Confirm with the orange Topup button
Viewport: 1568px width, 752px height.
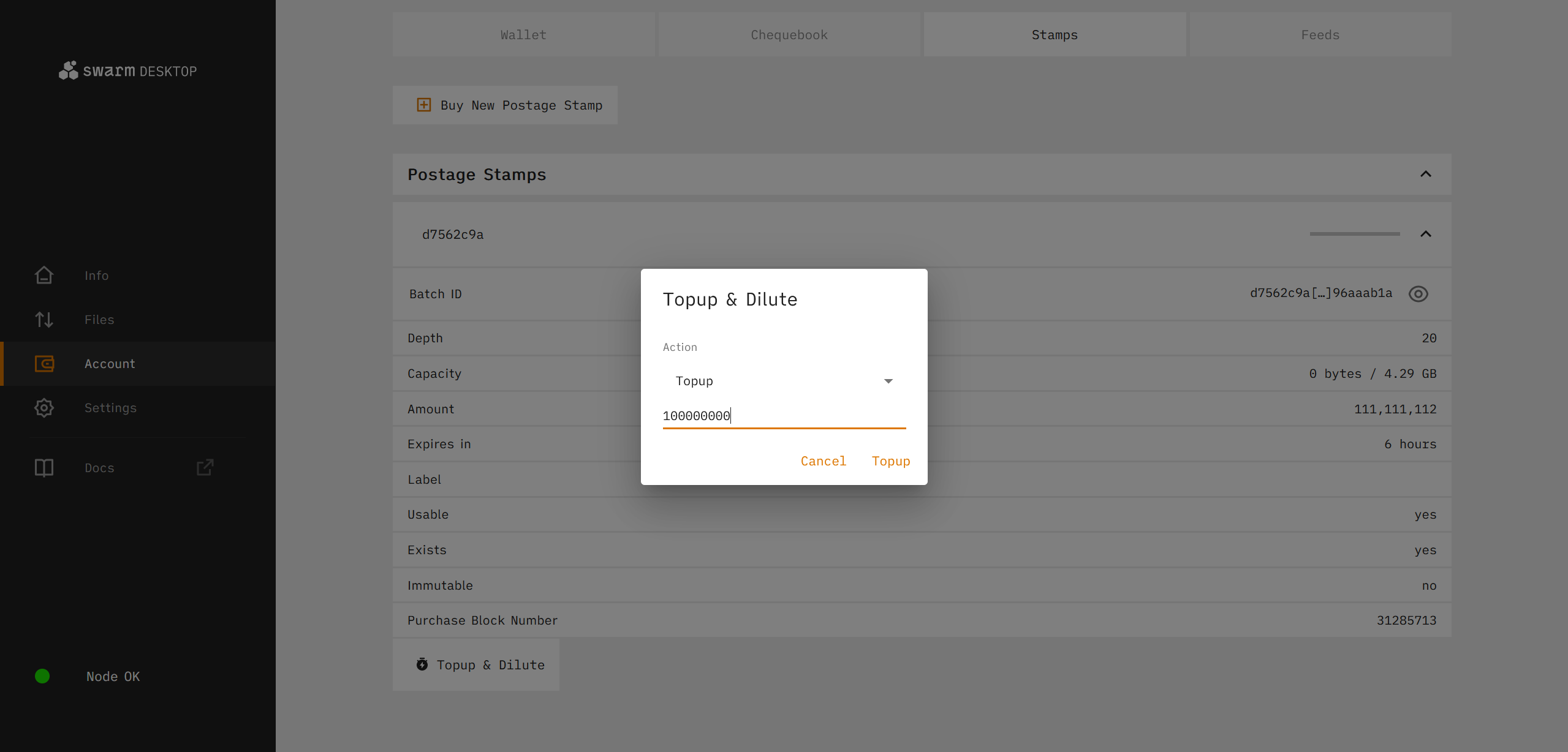(890, 461)
